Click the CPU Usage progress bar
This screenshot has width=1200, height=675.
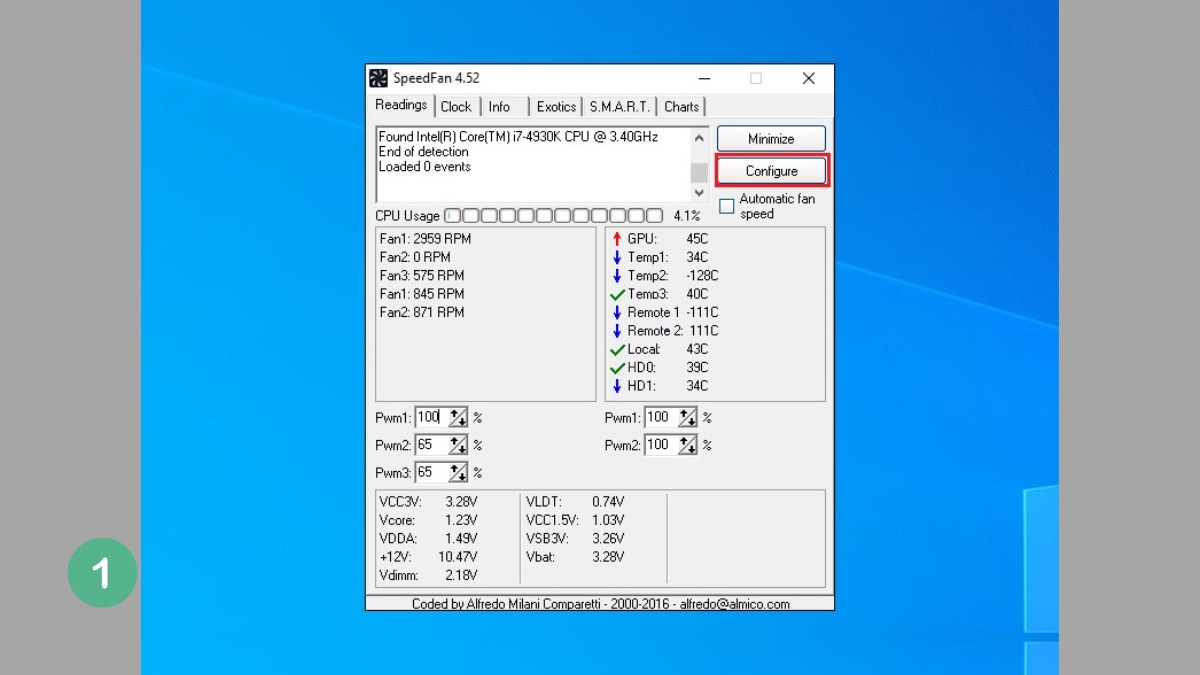(x=553, y=215)
